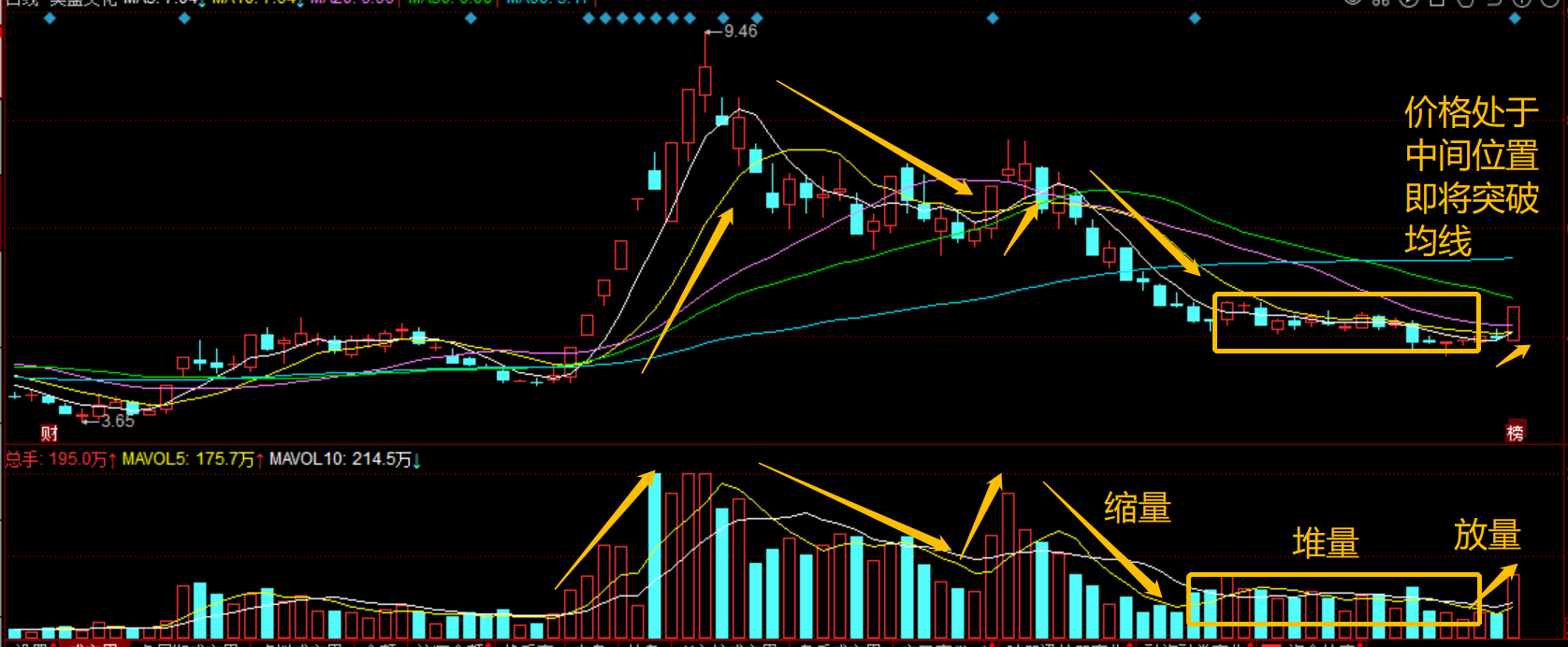
Task: Click the red 榜 badge at chart's right edge
Action: click(1515, 432)
